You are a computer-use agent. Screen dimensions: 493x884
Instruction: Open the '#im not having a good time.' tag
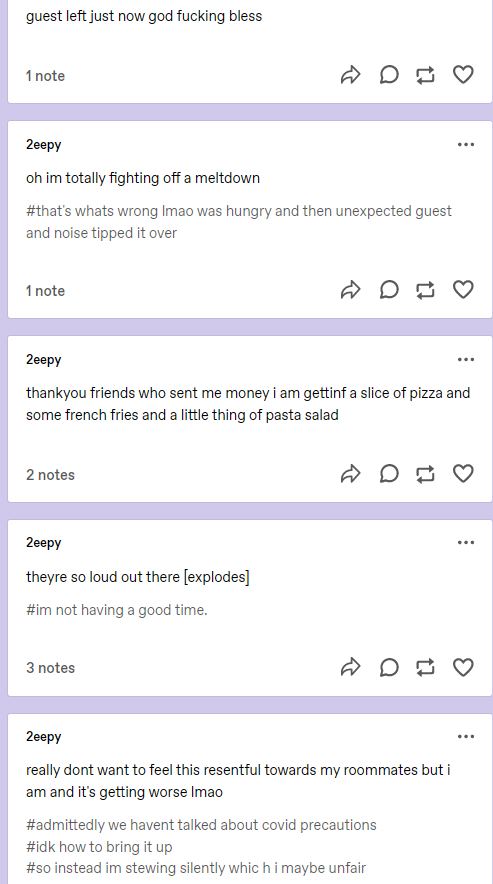[x=117, y=610]
